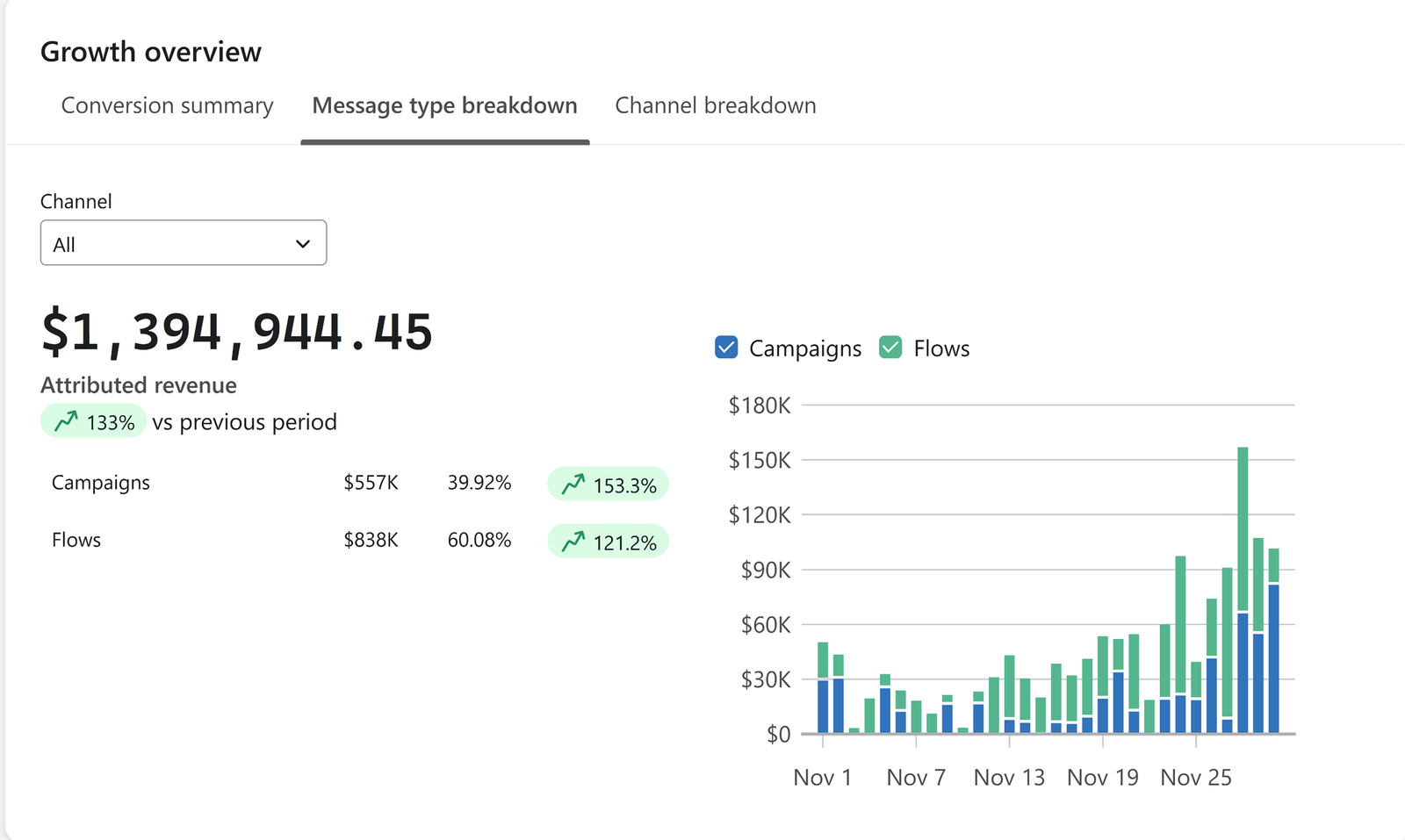This screenshot has height=840, width=1405.
Task: Click the Flows 60.08% share value
Action: coord(479,540)
